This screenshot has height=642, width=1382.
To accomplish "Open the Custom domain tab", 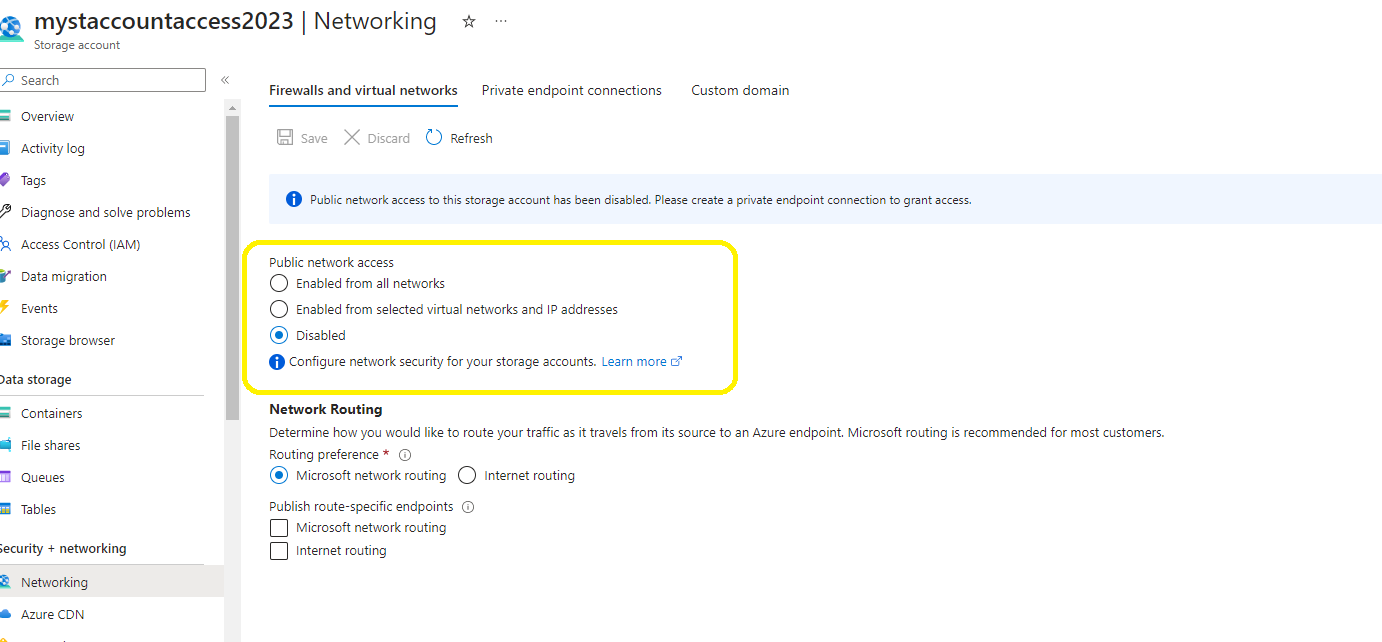I will point(739,90).
